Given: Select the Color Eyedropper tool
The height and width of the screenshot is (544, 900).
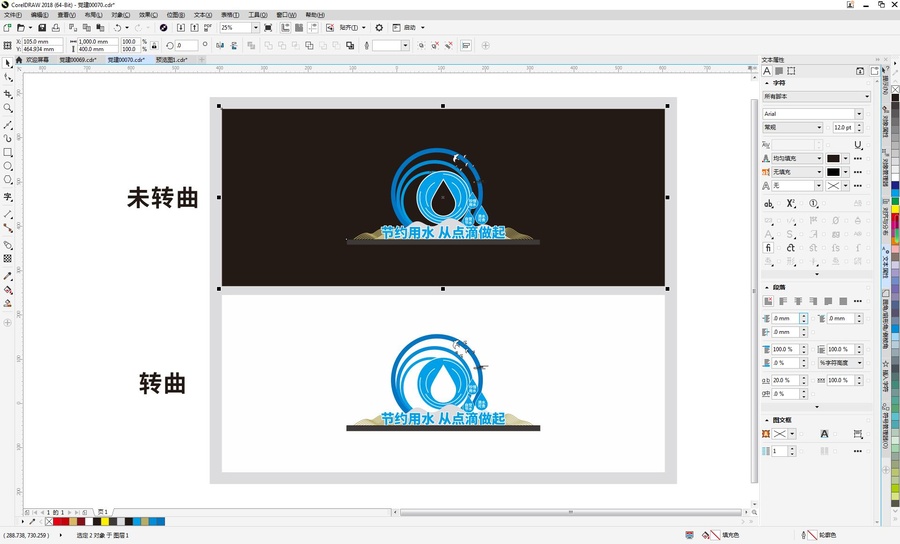Looking at the screenshot, I should coord(7,276).
